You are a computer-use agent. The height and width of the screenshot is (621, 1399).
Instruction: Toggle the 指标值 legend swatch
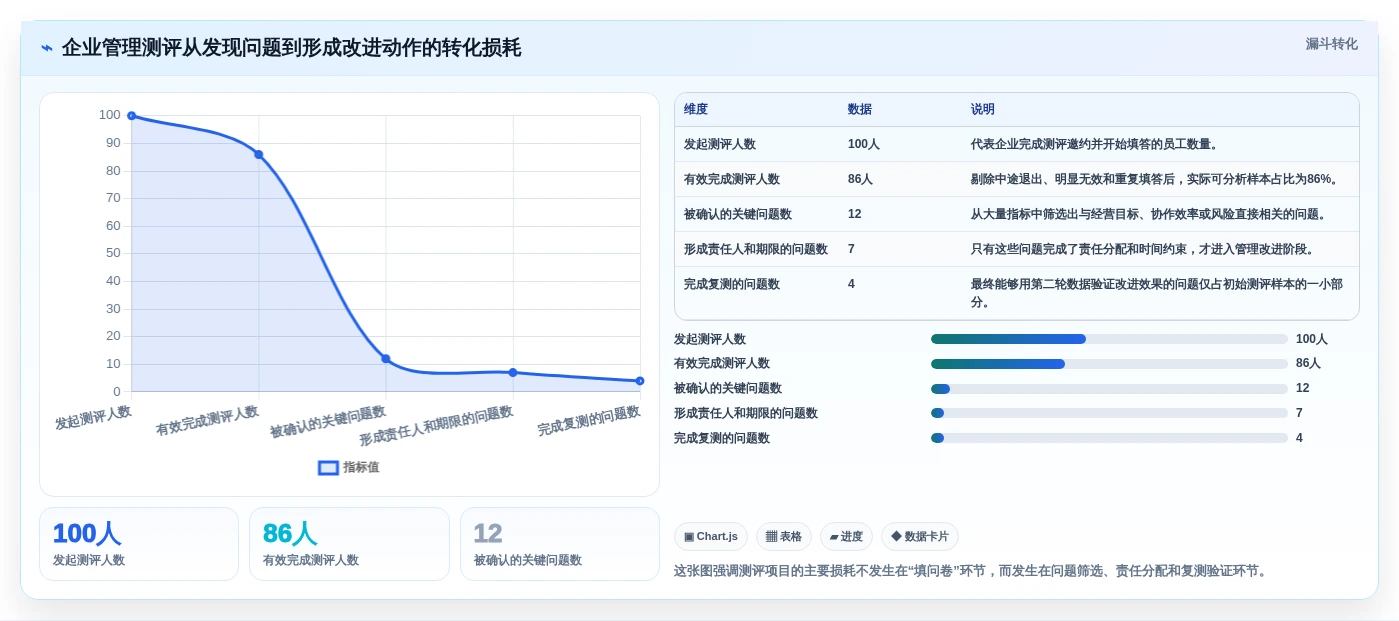328,467
